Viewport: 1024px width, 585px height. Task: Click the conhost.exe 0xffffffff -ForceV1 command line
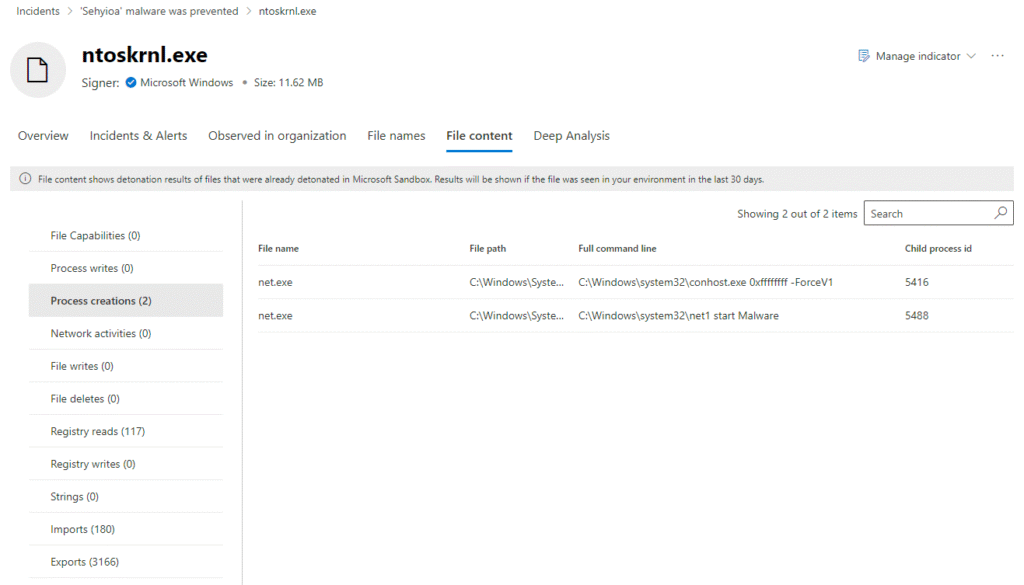(705, 282)
